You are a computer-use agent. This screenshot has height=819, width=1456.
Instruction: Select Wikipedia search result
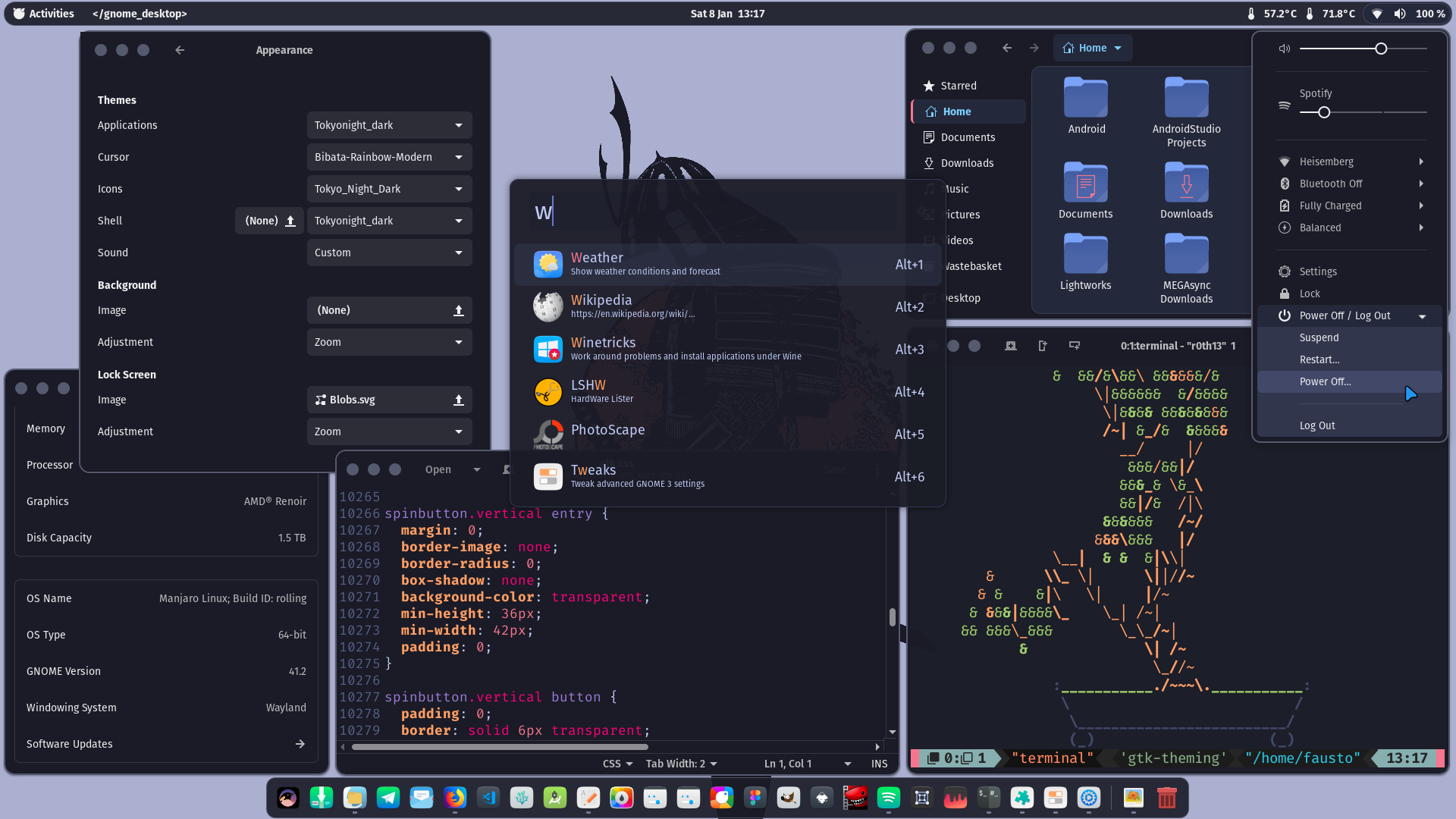point(728,307)
